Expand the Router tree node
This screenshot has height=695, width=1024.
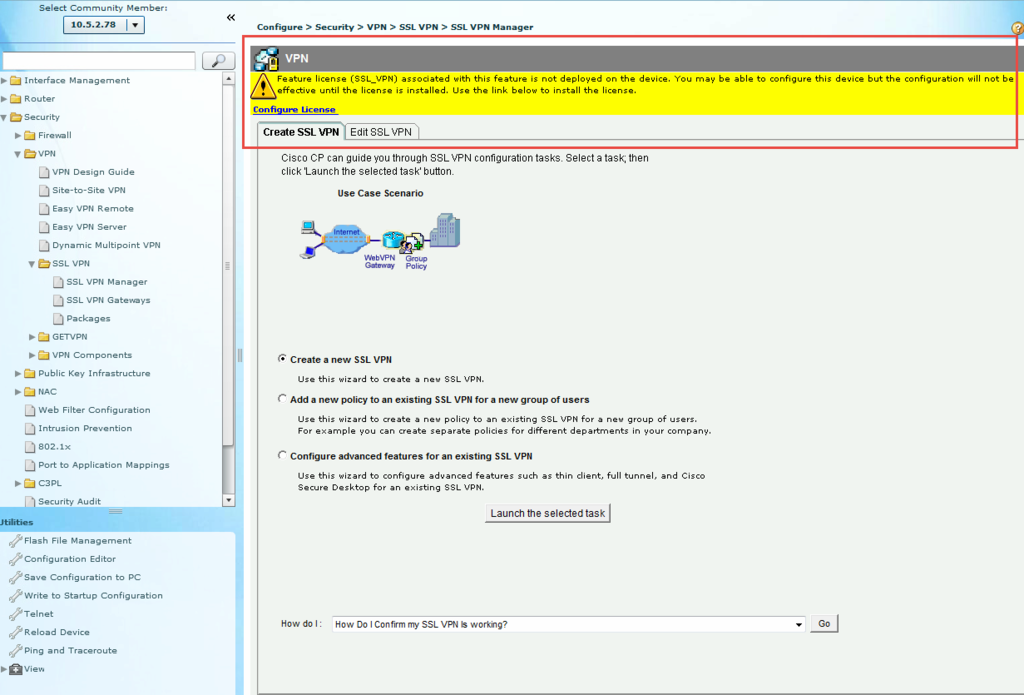pos(4,99)
